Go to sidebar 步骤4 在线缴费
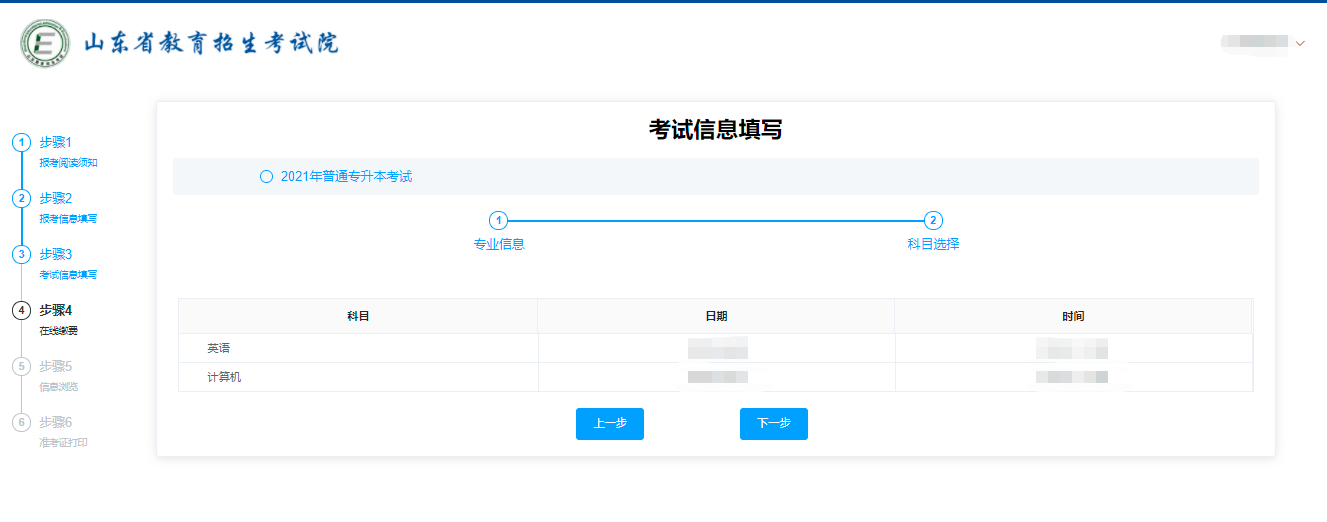 (x=46, y=319)
